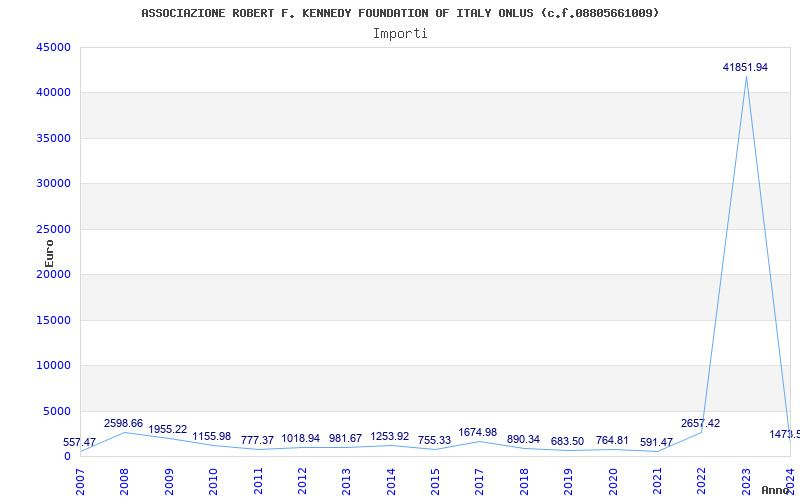800x500 pixels.
Task: Select the 2011 year tick label
Action: click(x=258, y=482)
